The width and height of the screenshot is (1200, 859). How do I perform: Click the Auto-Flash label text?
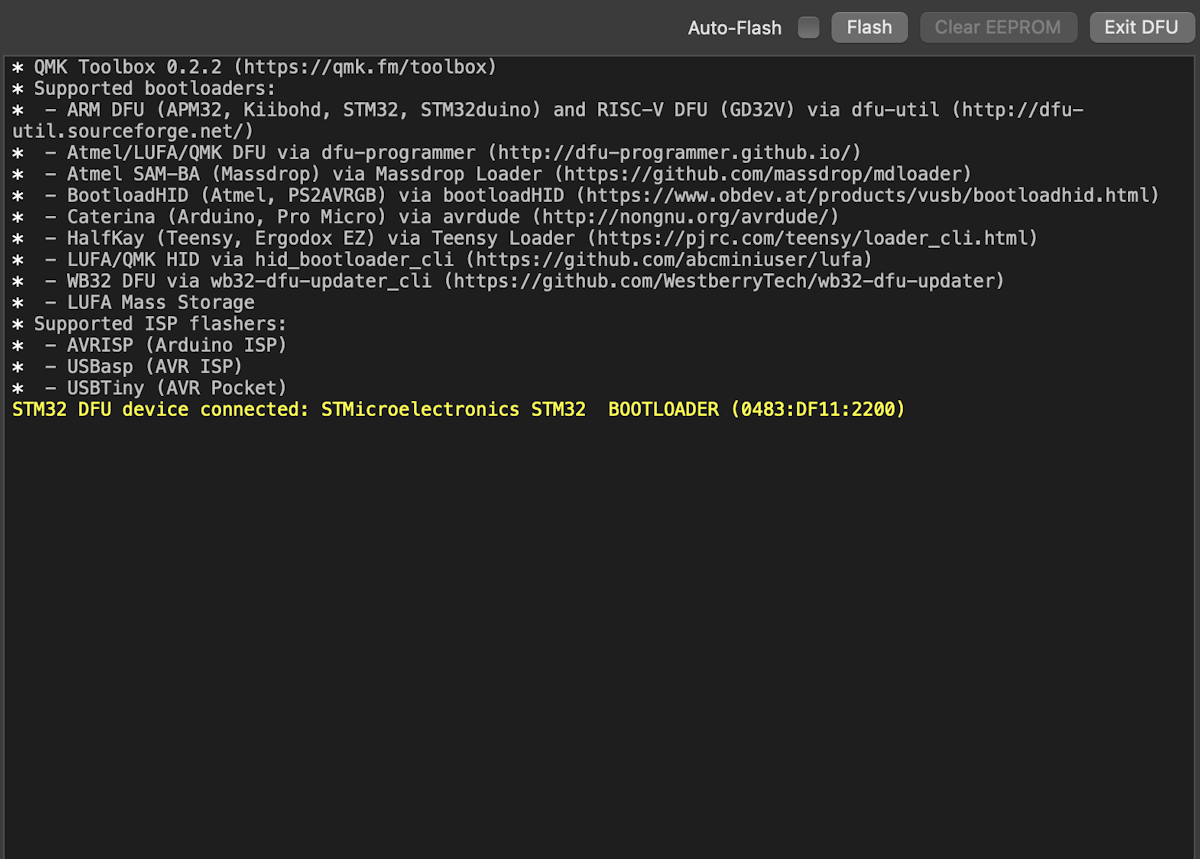734,28
